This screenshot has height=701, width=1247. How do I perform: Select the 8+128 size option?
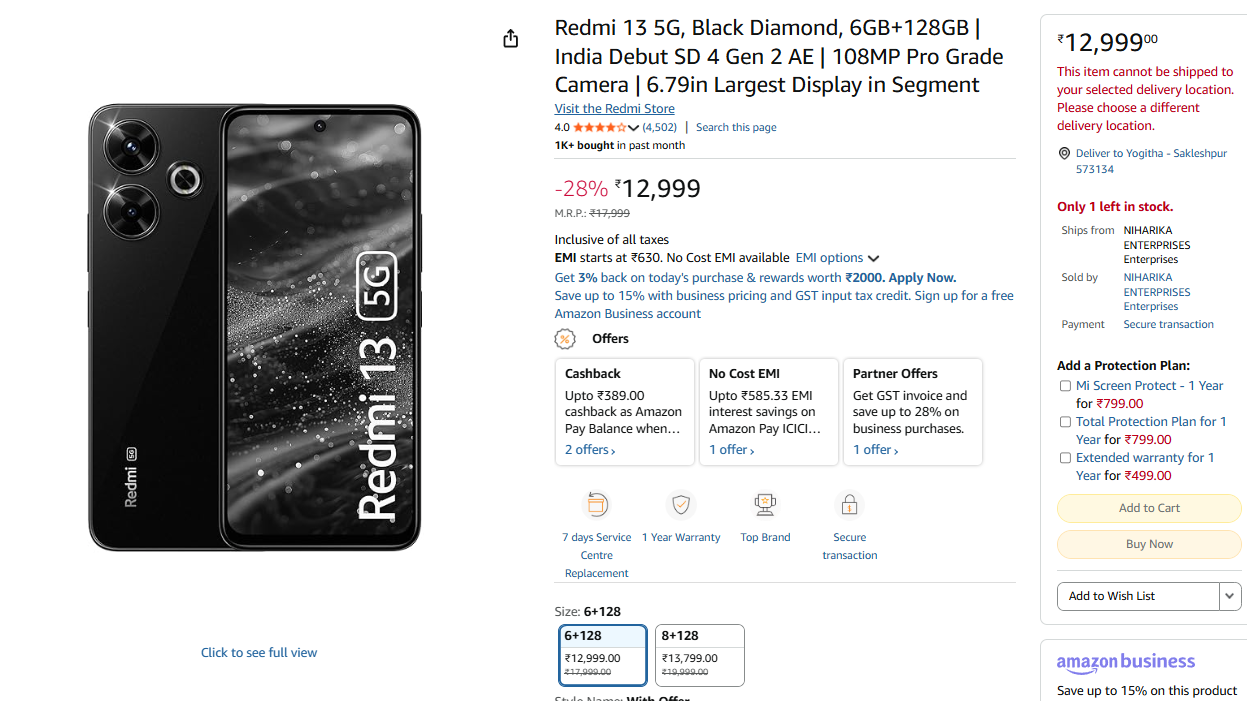(700, 656)
